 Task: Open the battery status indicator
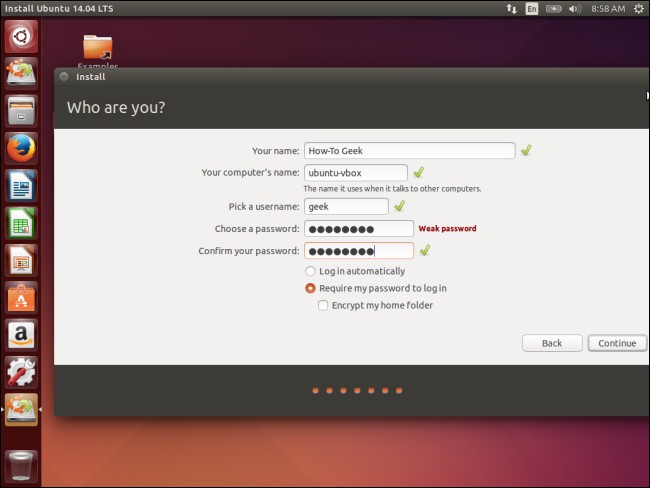[553, 9]
